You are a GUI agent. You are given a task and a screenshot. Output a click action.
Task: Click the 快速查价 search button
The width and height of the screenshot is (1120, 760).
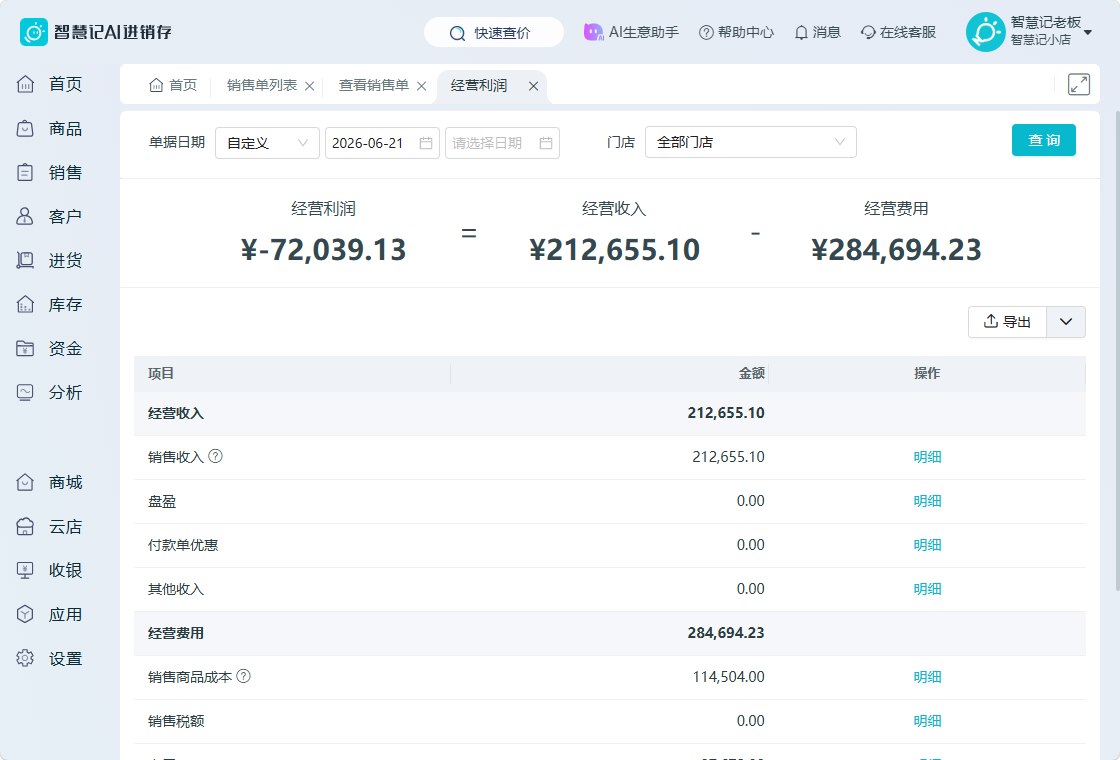pyautogui.click(x=494, y=33)
